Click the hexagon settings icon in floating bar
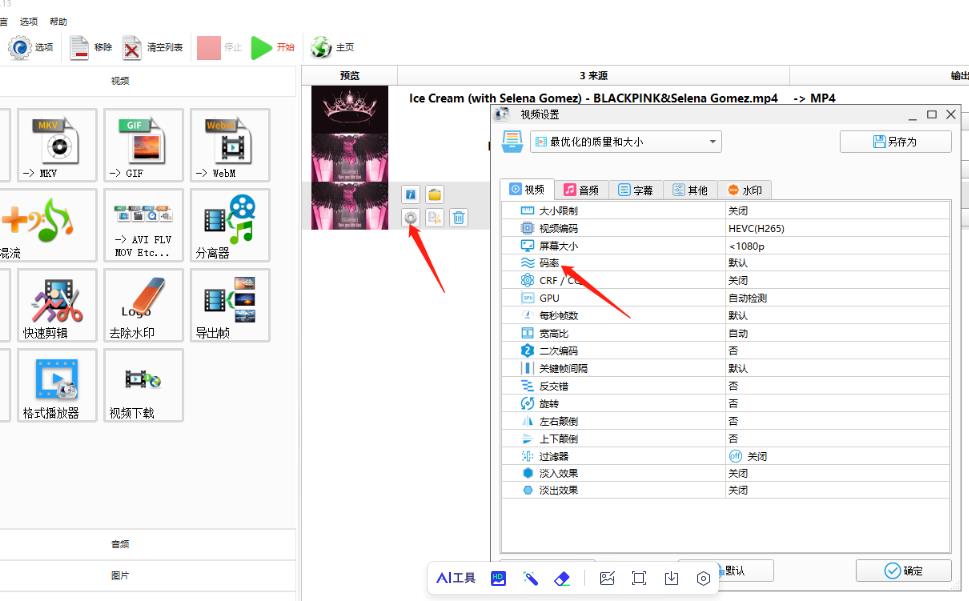The image size is (969, 601). tap(703, 579)
